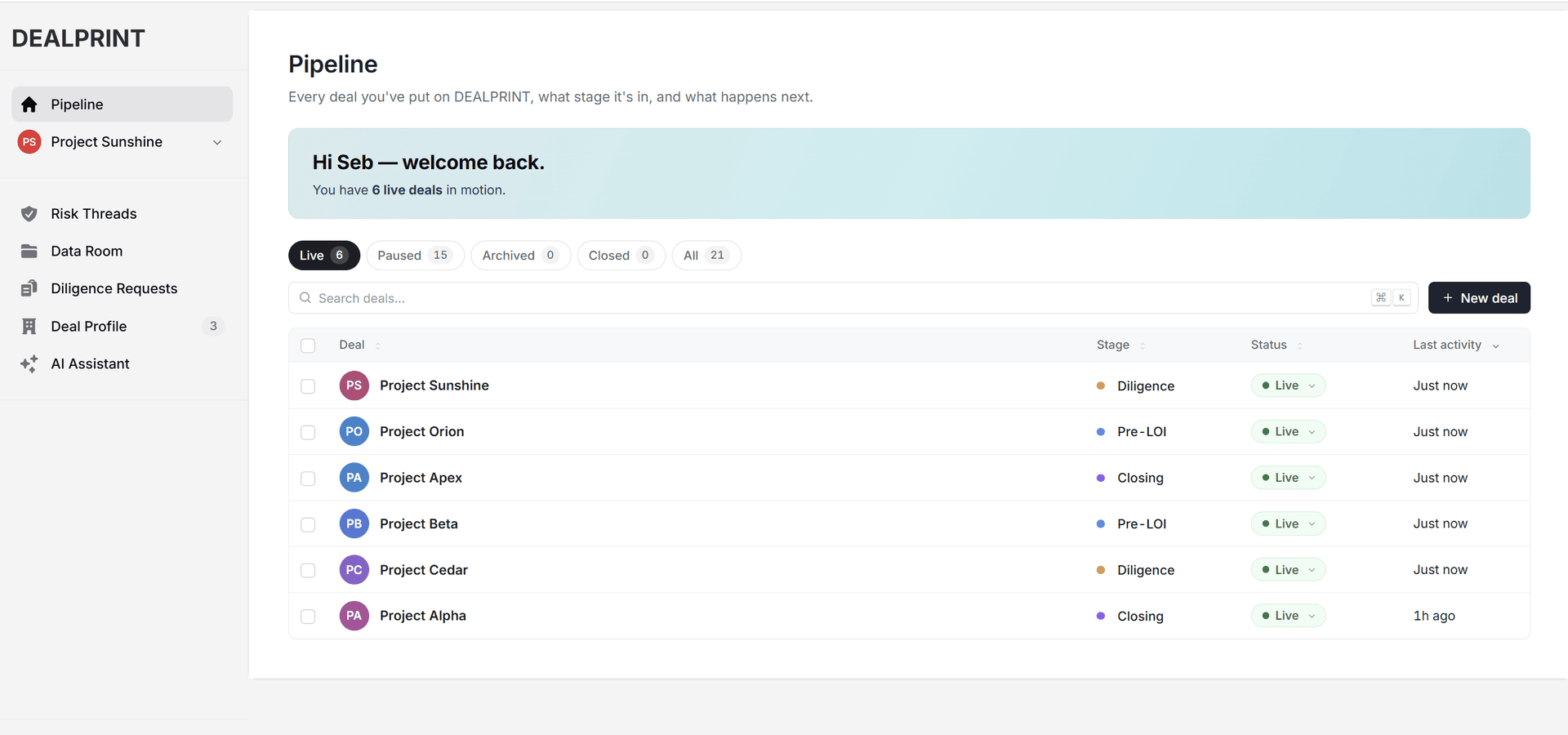Go to Diligence Requests in sidebar
The height and width of the screenshot is (735, 1568).
pos(122,288)
